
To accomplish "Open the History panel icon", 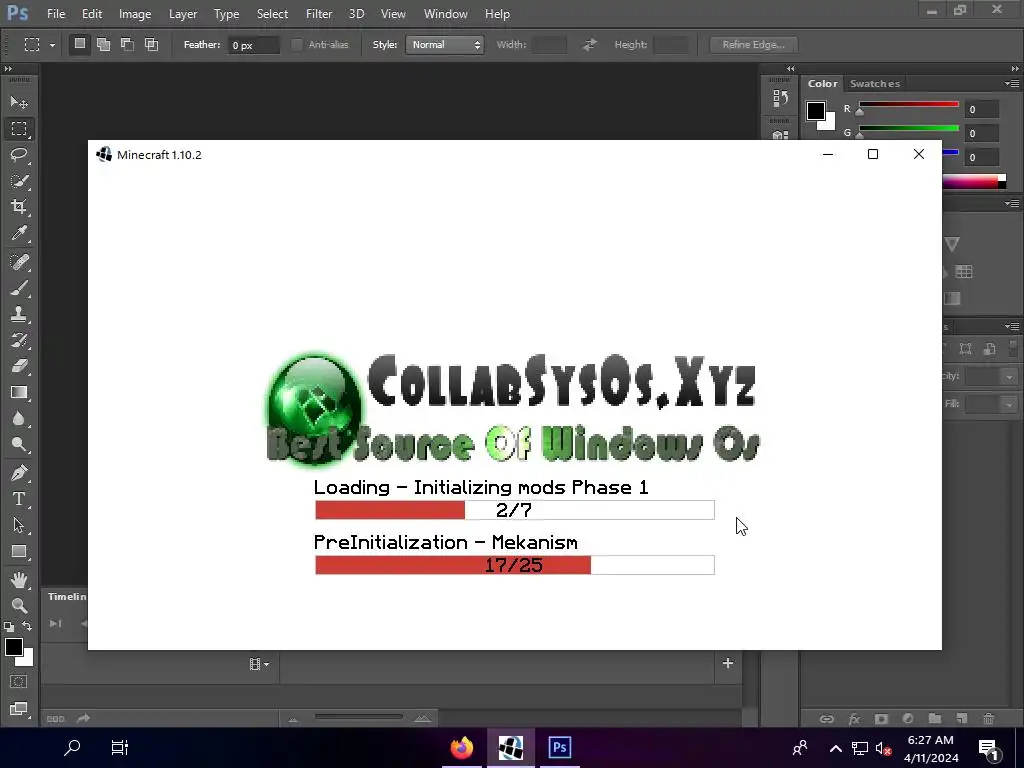I will coord(780,98).
